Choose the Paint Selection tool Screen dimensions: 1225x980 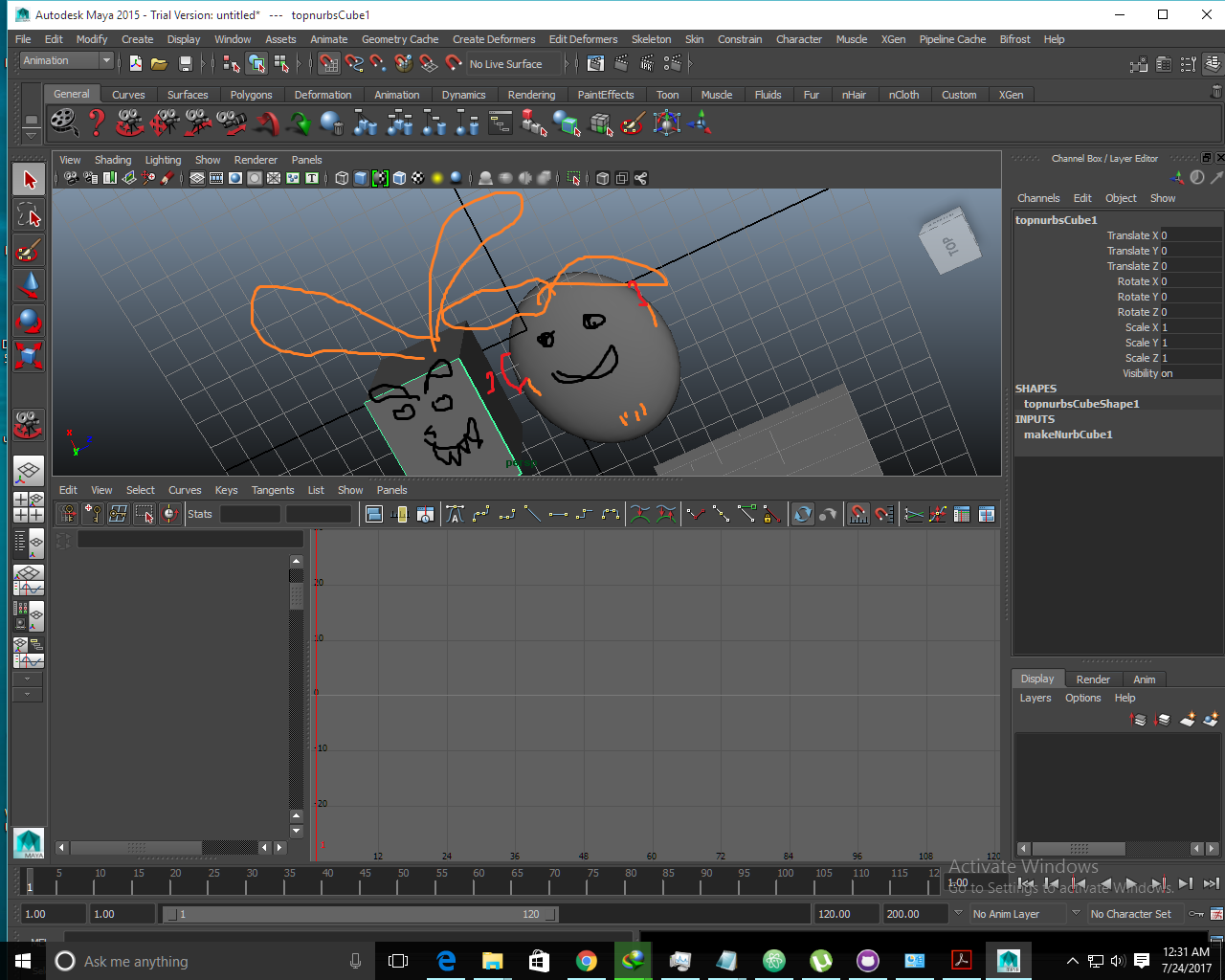pos(30,250)
